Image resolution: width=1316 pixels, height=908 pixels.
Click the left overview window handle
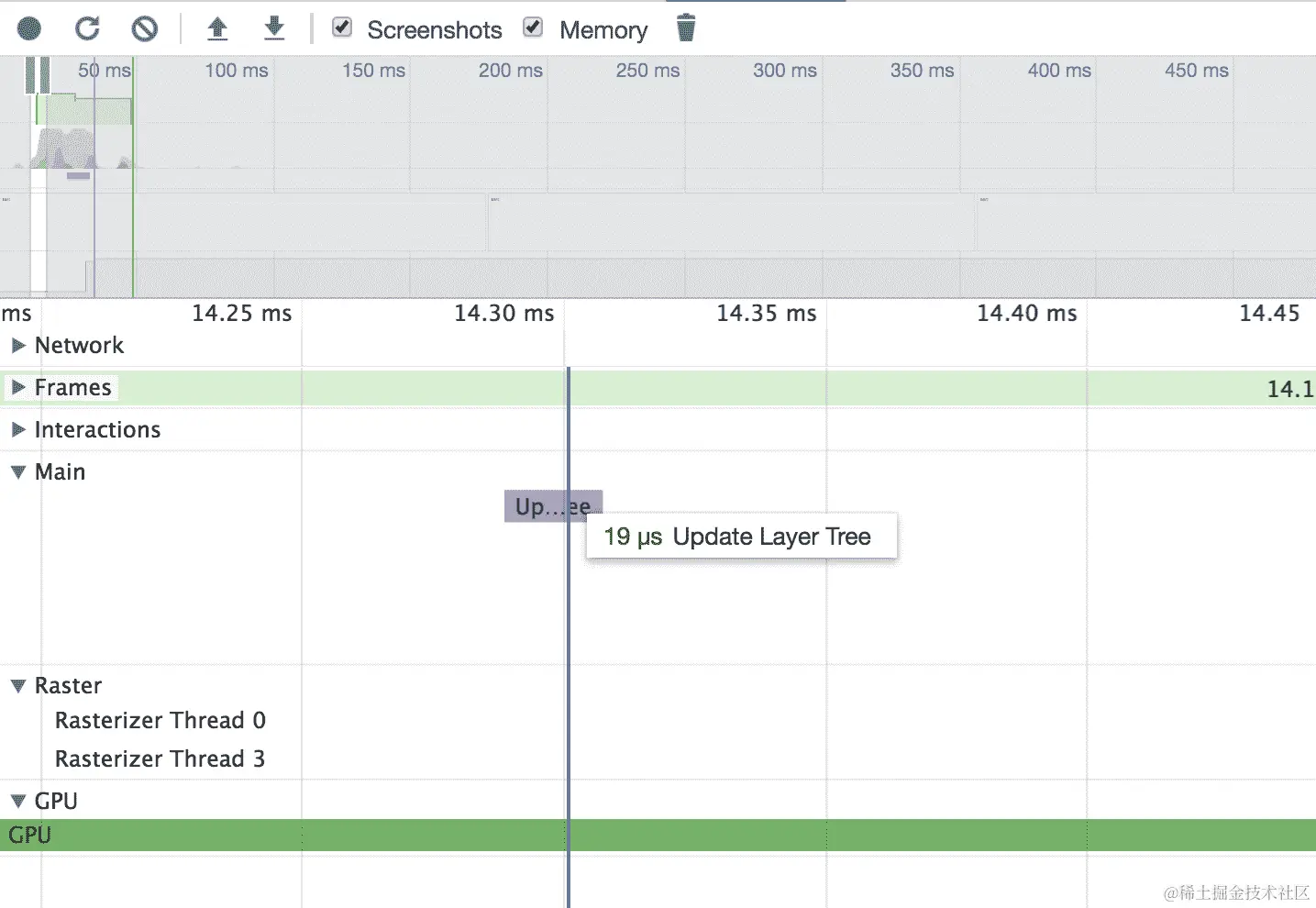30,75
